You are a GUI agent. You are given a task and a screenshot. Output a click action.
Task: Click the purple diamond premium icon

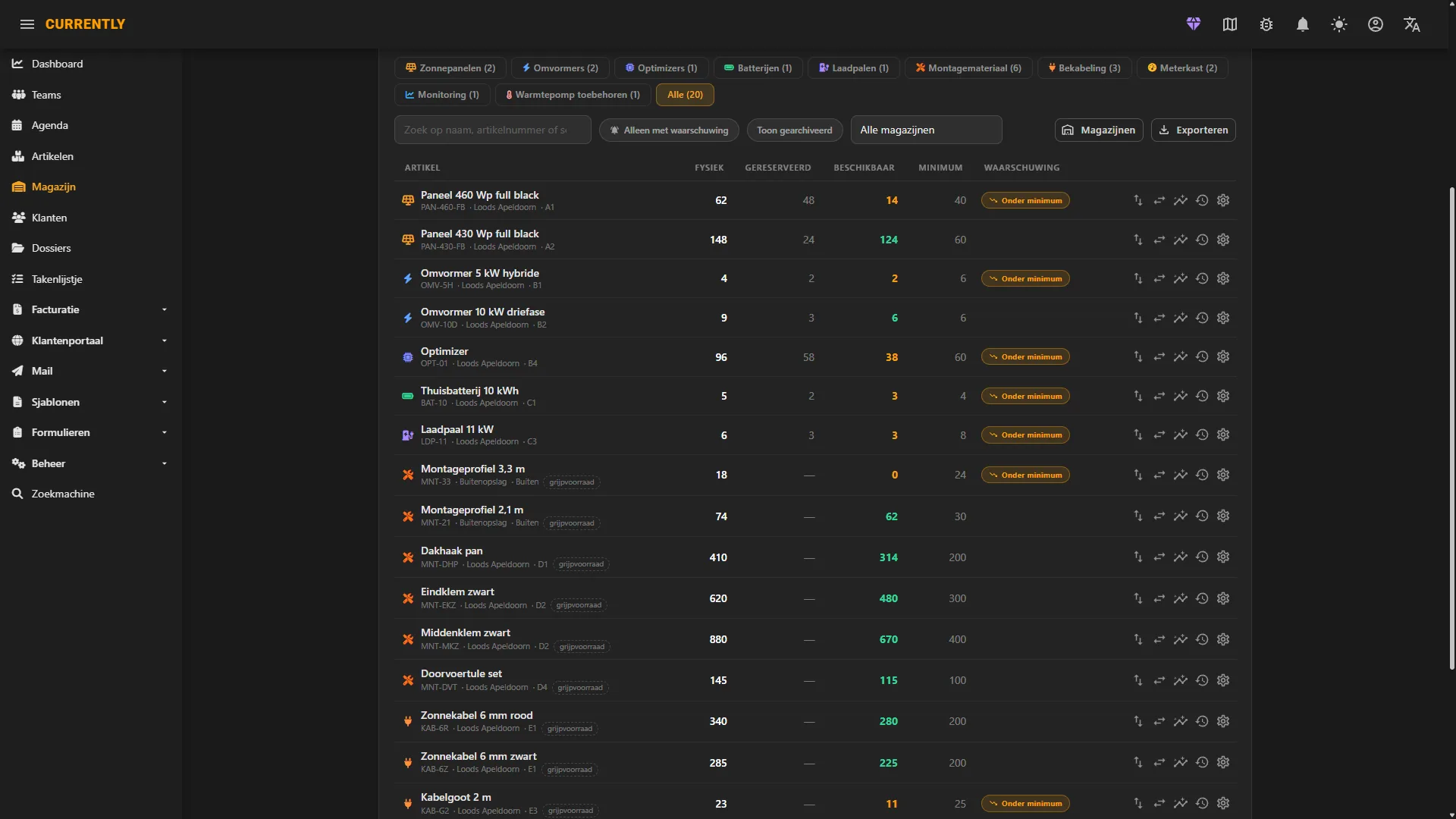[x=1194, y=24]
